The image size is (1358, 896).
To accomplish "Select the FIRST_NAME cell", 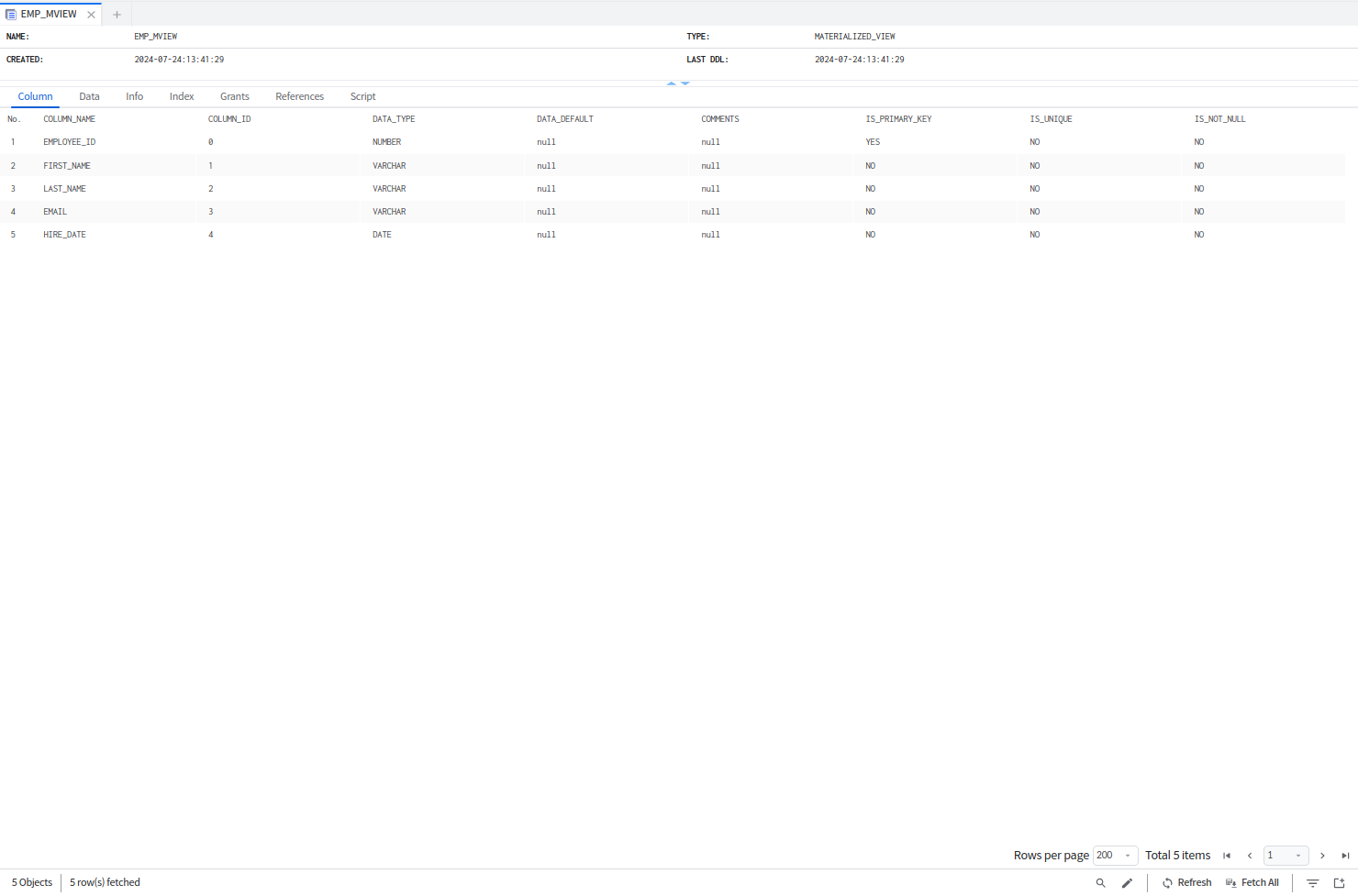I will [x=67, y=166].
